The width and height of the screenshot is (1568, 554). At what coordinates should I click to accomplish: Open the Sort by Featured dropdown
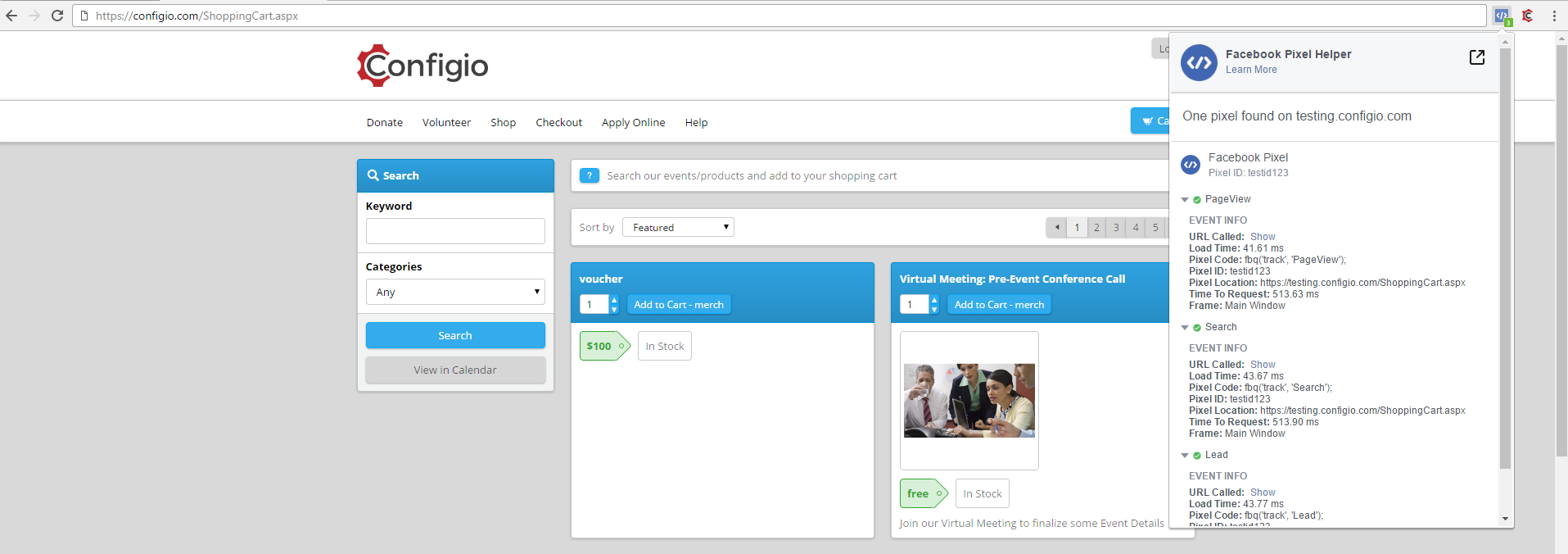click(x=678, y=227)
